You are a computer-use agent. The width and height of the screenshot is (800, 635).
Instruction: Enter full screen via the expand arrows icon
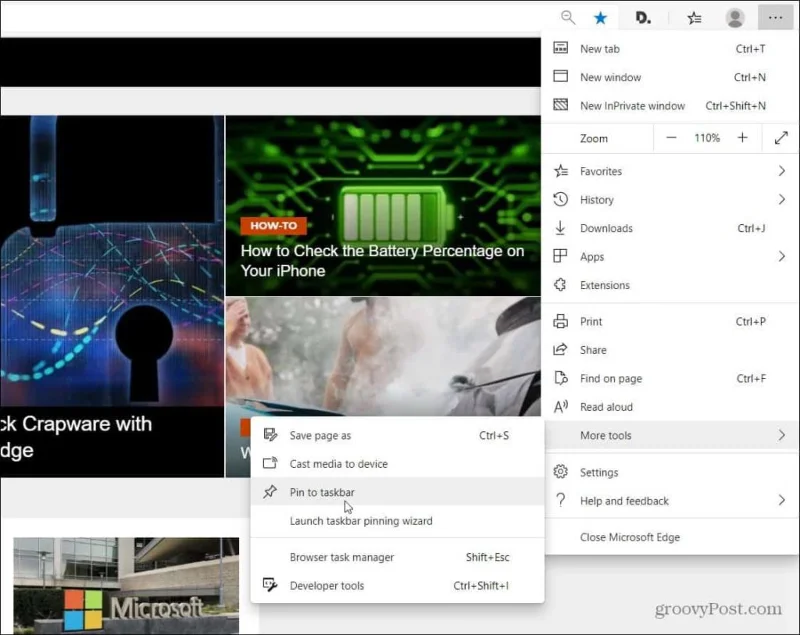(x=781, y=138)
